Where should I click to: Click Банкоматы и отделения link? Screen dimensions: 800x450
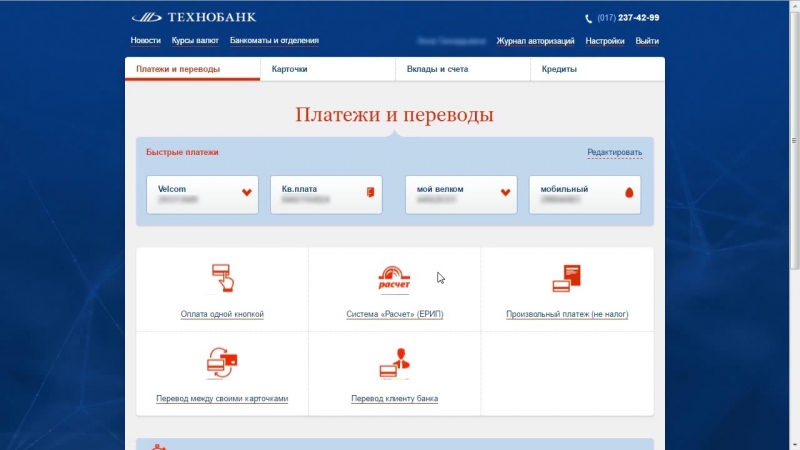pyautogui.click(x=274, y=41)
